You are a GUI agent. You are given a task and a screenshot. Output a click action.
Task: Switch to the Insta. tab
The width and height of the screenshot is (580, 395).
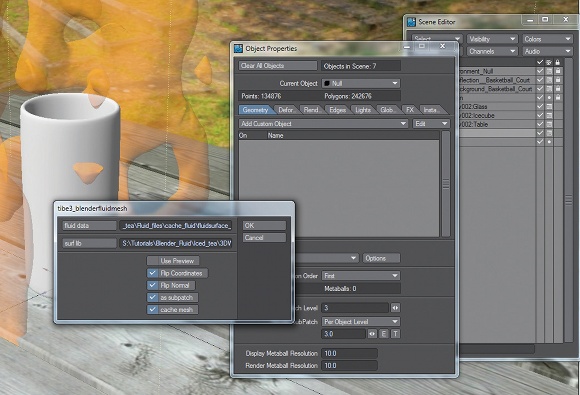tap(431, 110)
